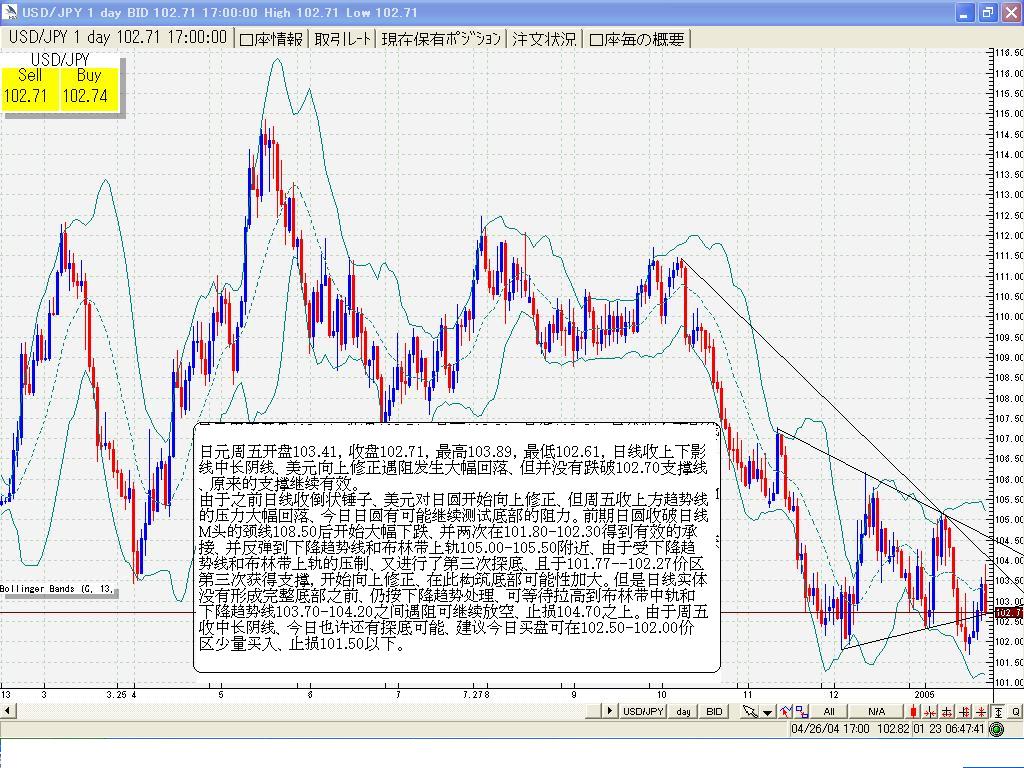This screenshot has width=1024, height=768.
Task: Toggle the vertical auto-scale icon
Action: tap(999, 711)
